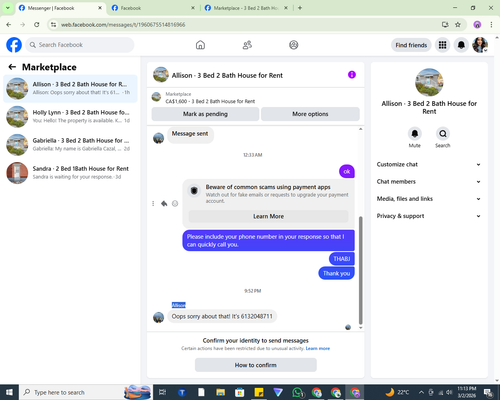This screenshot has width=500, height=400.
Task: Open new browser tab with plus icon
Action: [x=300, y=8]
